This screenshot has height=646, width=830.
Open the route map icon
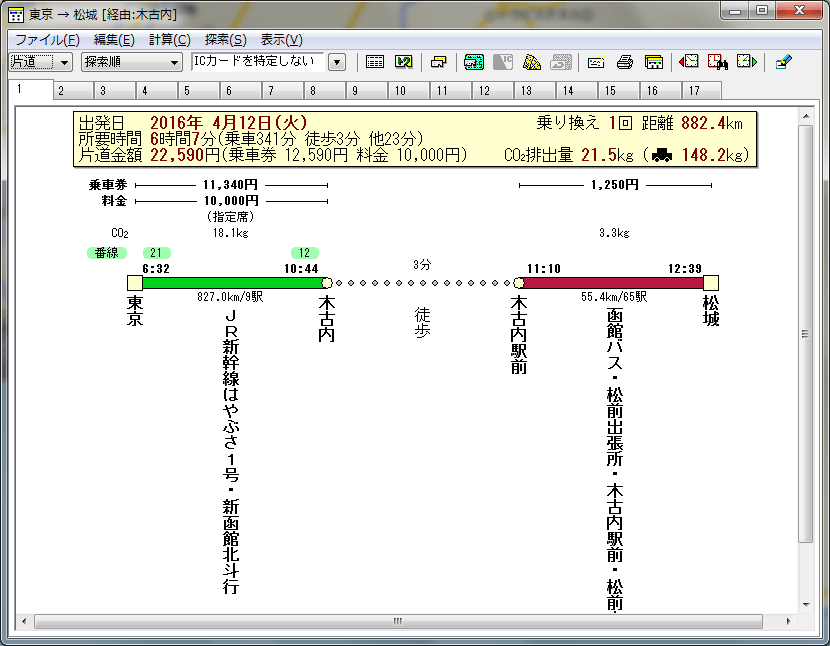point(403,61)
